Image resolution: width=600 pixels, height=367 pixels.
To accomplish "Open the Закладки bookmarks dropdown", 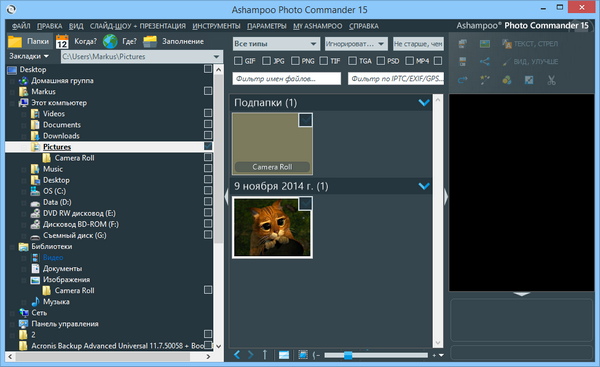I will coord(29,56).
